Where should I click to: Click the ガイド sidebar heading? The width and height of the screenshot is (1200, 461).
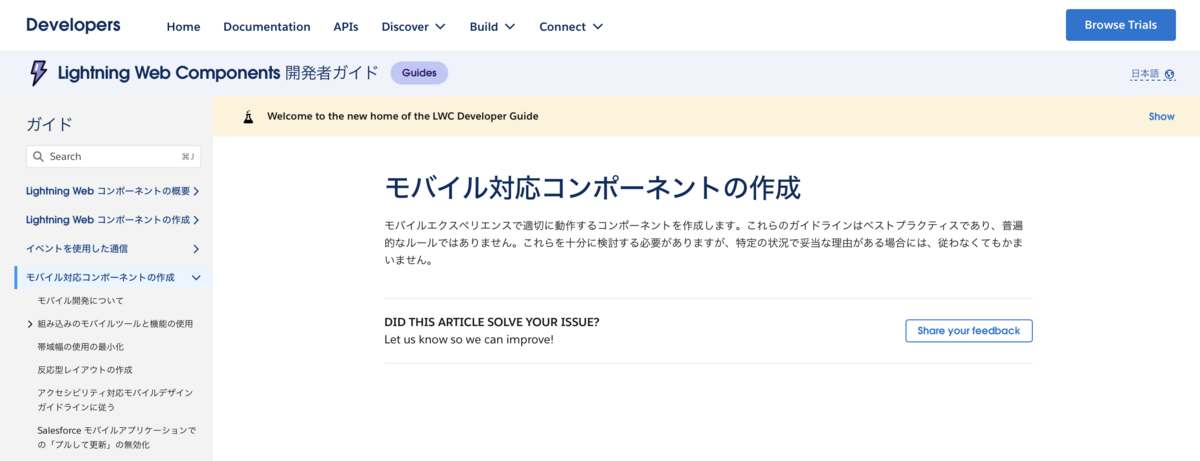50,125
